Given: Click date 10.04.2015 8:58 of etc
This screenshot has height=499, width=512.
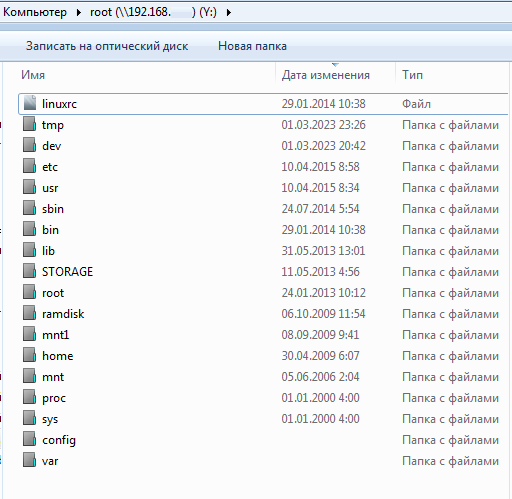Looking at the screenshot, I should click(321, 167).
